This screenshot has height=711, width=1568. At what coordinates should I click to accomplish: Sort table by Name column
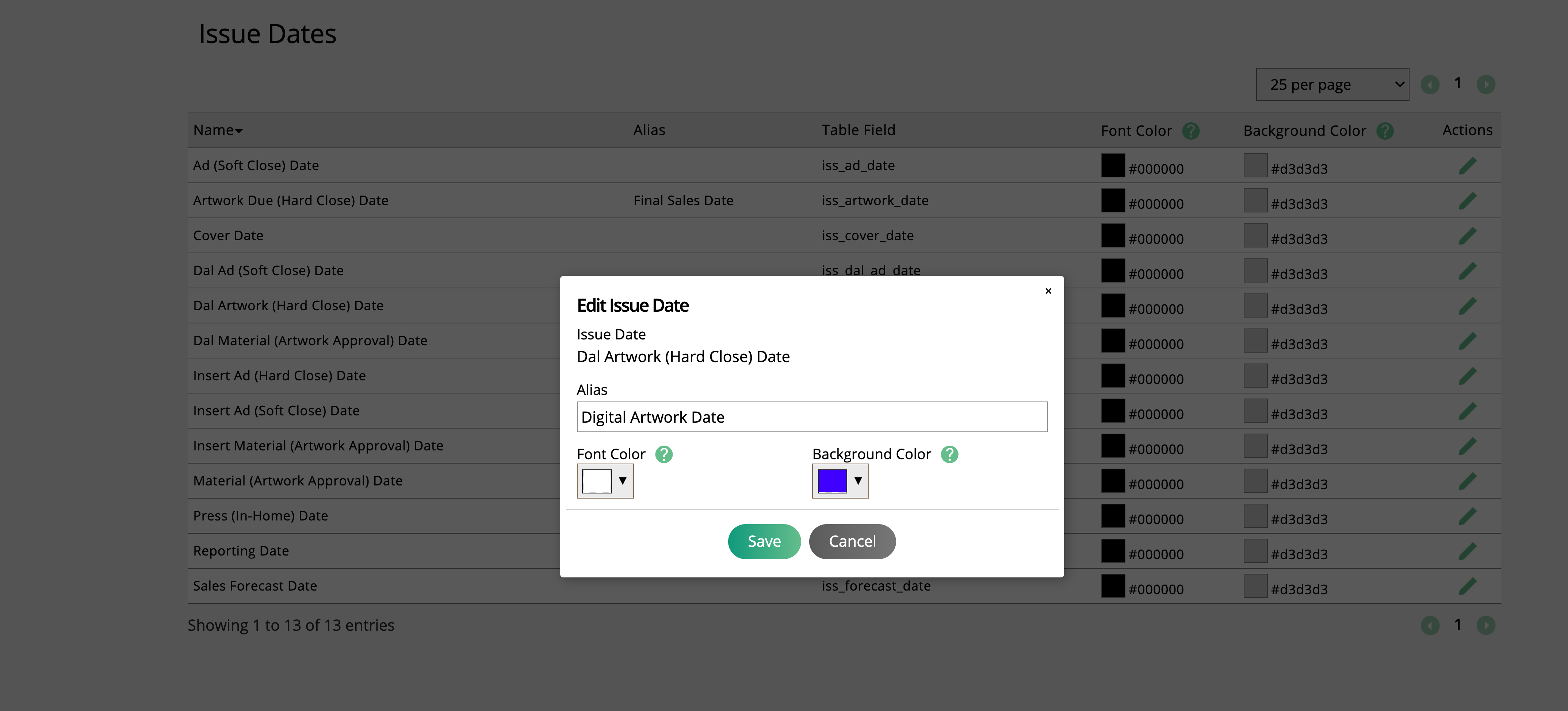[x=217, y=130]
